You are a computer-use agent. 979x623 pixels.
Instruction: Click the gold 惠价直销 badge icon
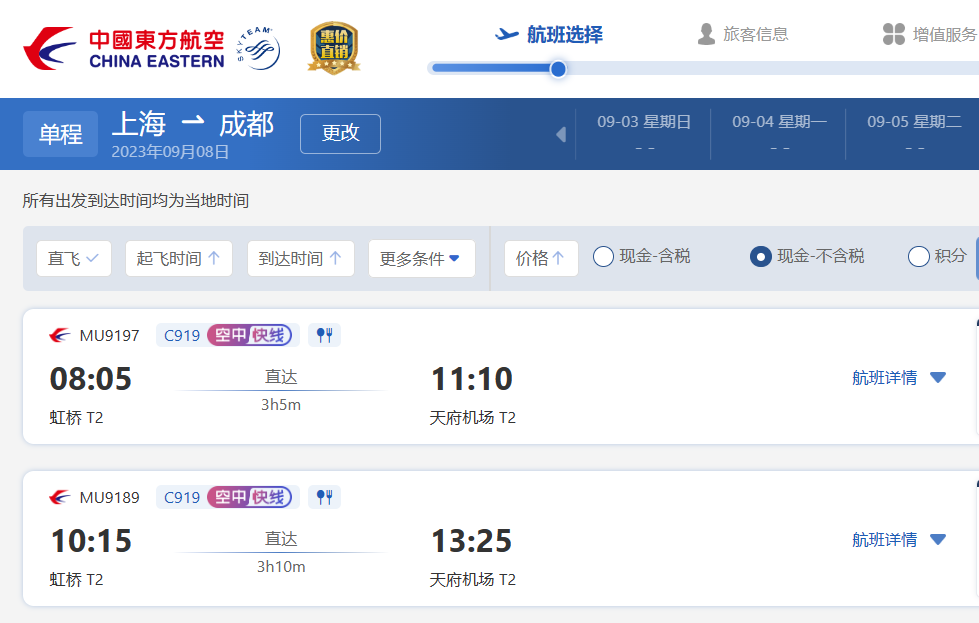point(334,48)
